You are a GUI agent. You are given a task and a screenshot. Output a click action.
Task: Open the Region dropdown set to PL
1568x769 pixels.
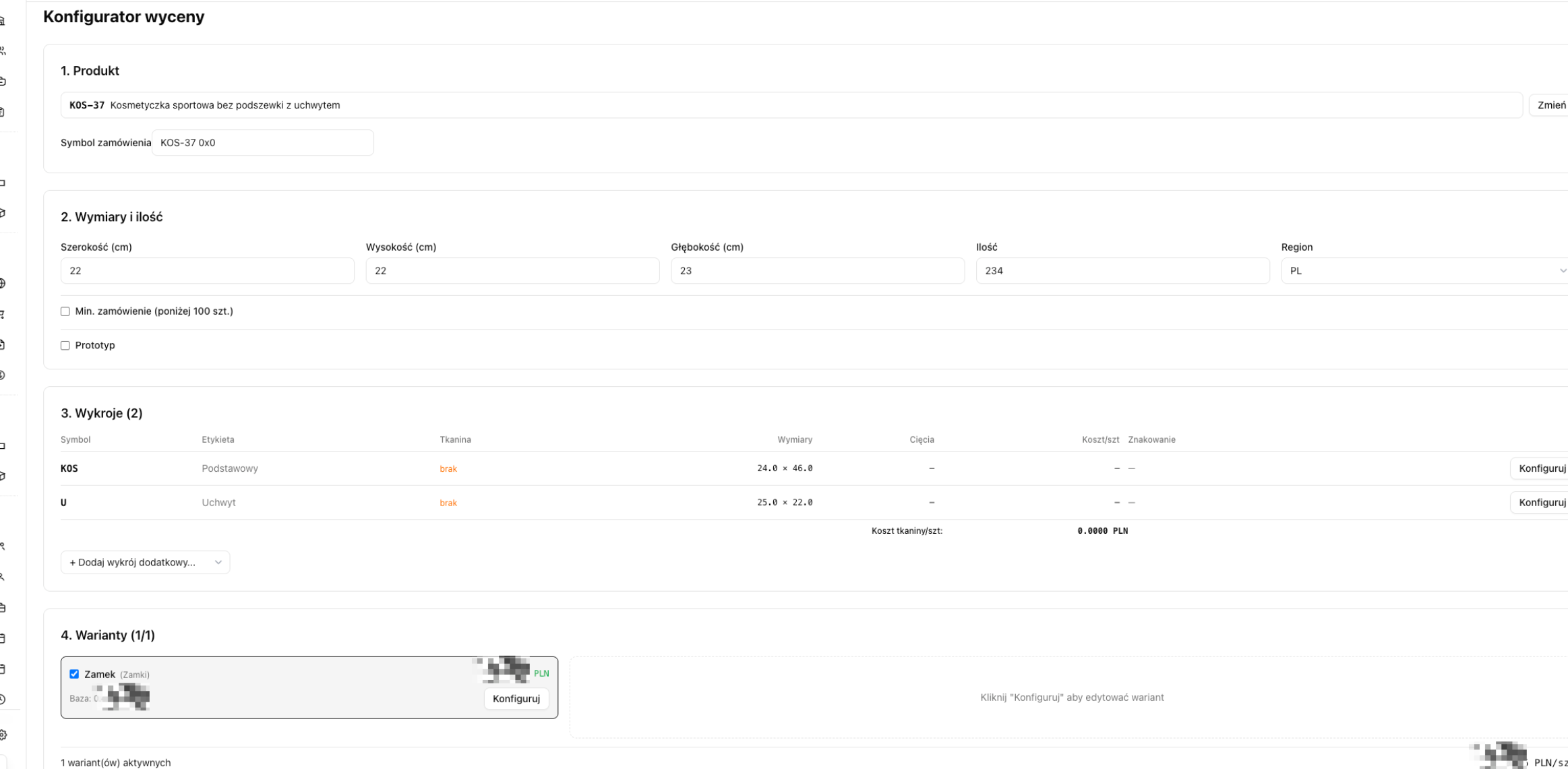pyautogui.click(x=1424, y=271)
